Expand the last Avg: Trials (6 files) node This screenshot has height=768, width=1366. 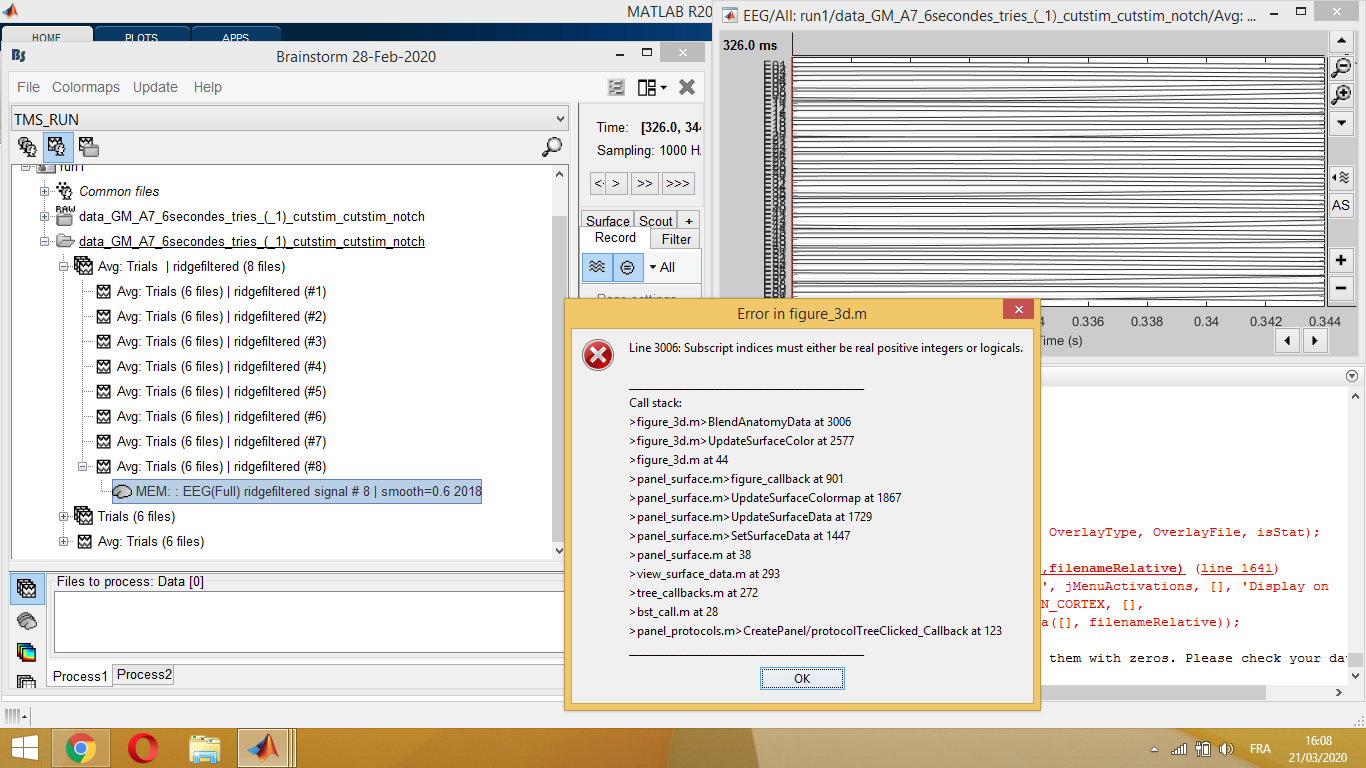coord(63,541)
